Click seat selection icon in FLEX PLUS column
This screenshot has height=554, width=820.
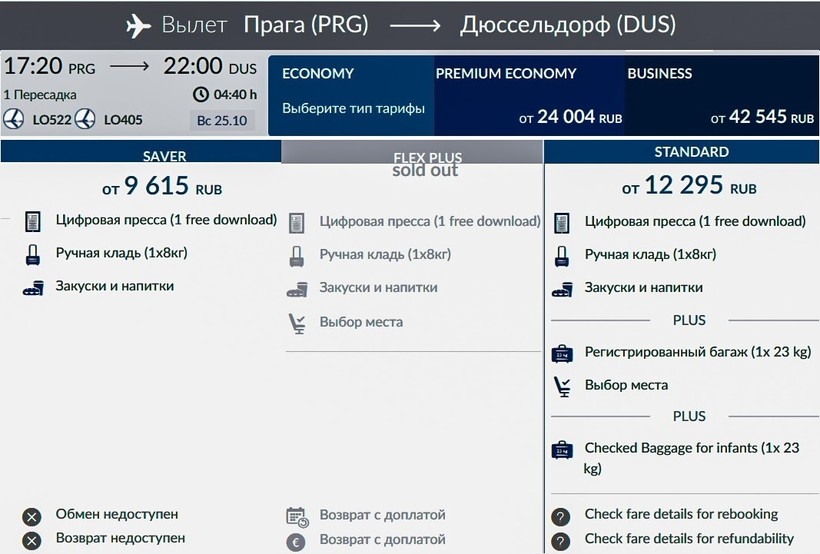(298, 323)
